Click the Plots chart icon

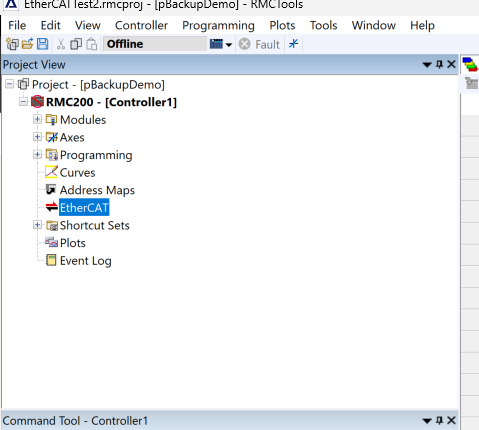pos(51,242)
